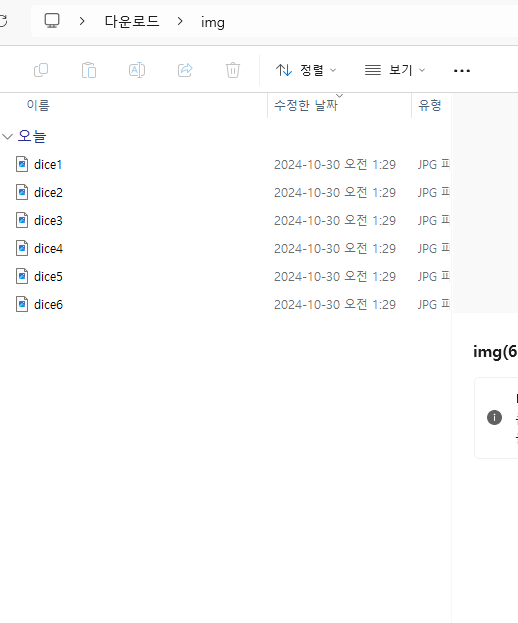Click the JPG type cell of dice5
This screenshot has height=623, width=518.
(433, 277)
